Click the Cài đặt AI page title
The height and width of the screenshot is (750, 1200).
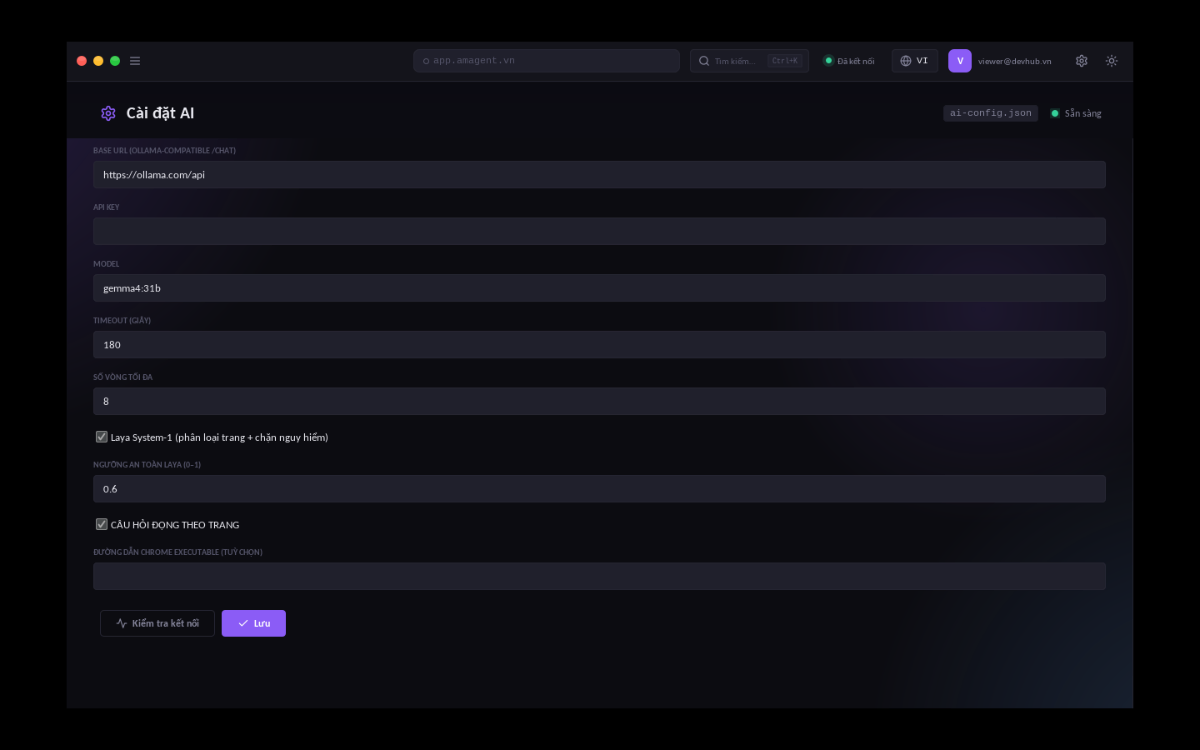click(x=160, y=113)
